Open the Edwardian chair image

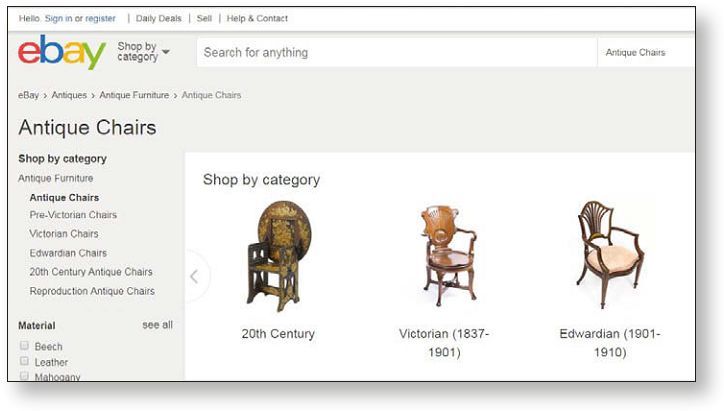(609, 254)
